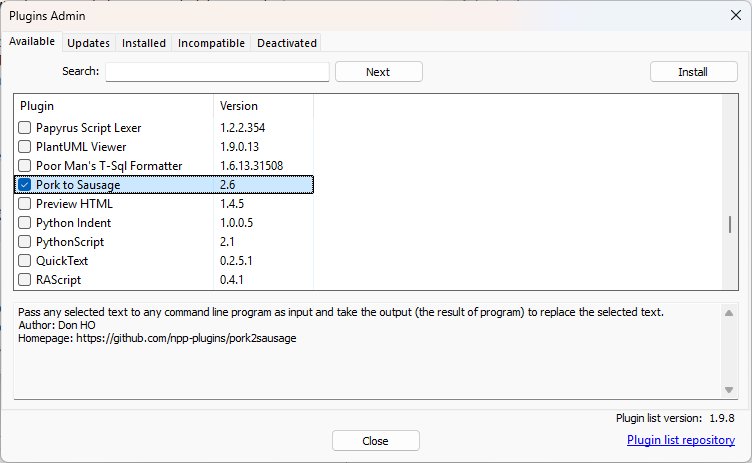This screenshot has height=463, width=752.
Task: Focus the Search input field
Action: coord(217,72)
